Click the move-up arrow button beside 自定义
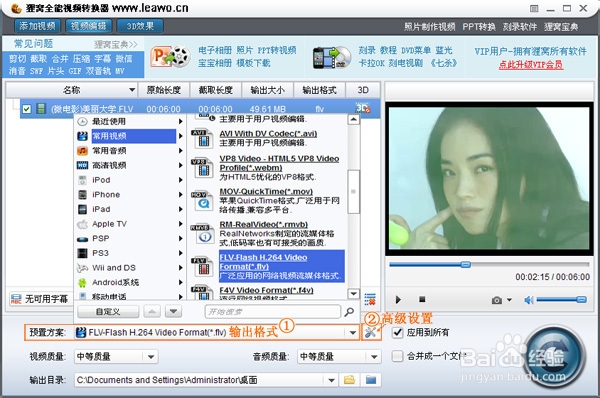The height and width of the screenshot is (398, 600). (152, 312)
